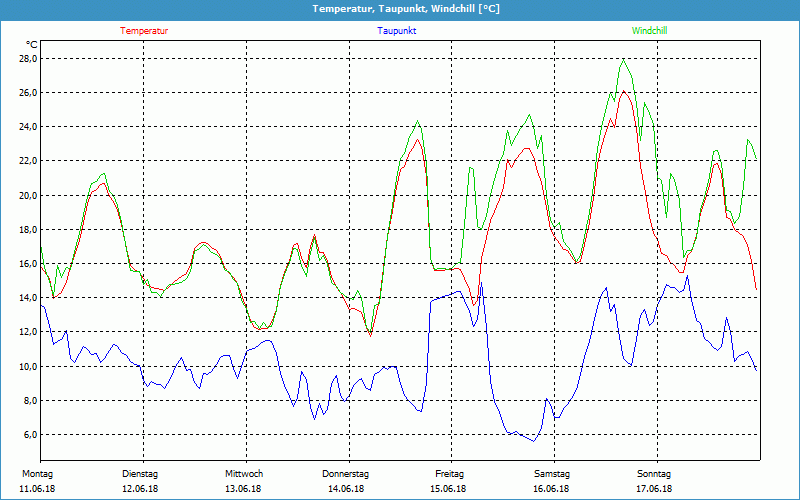Click the 6,0 y-axis value
Screen dimensions: 800x500
point(30,435)
